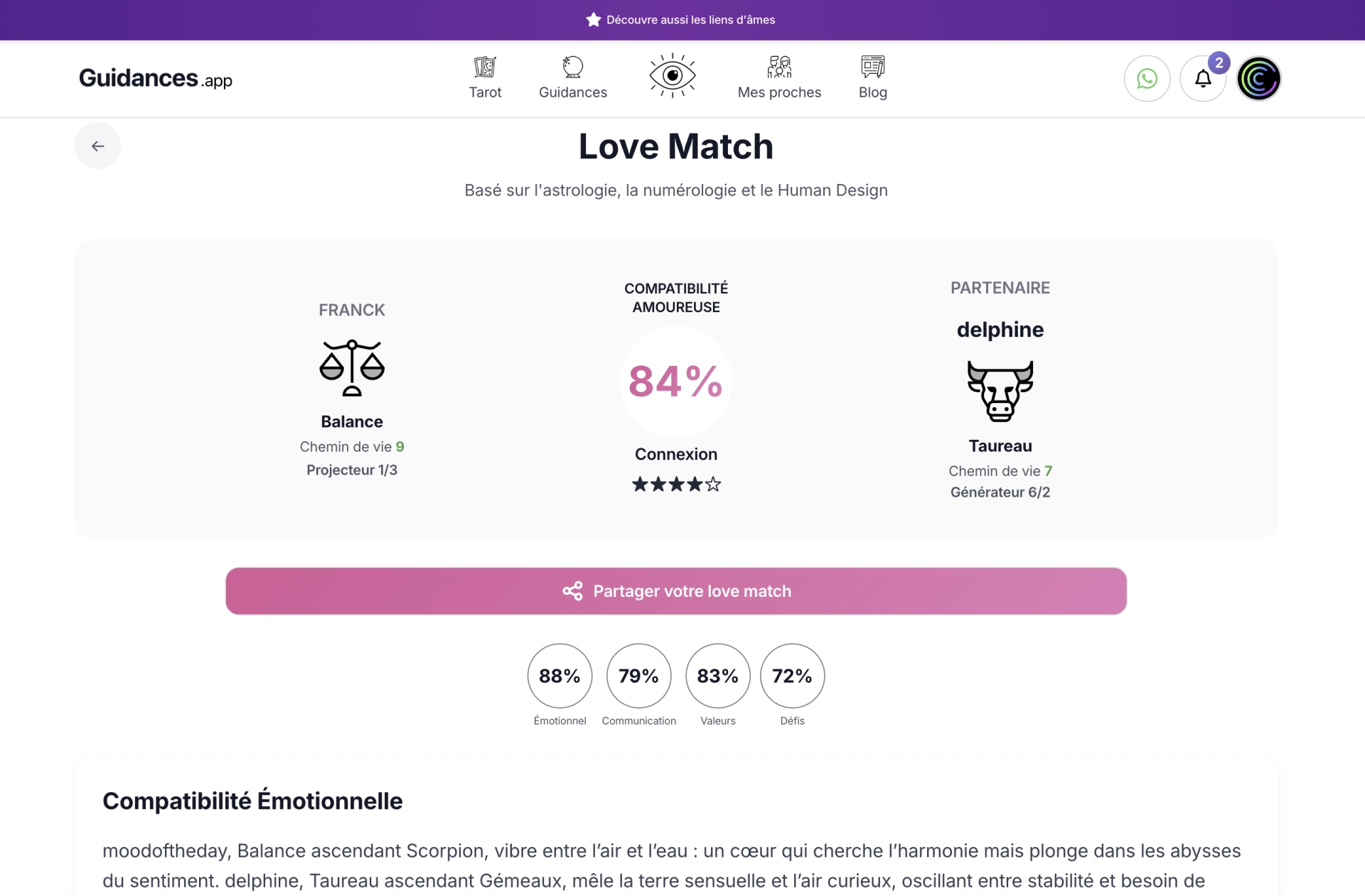Open the Tarot cards icon
Viewport: 1365px width, 896px height.
(485, 68)
